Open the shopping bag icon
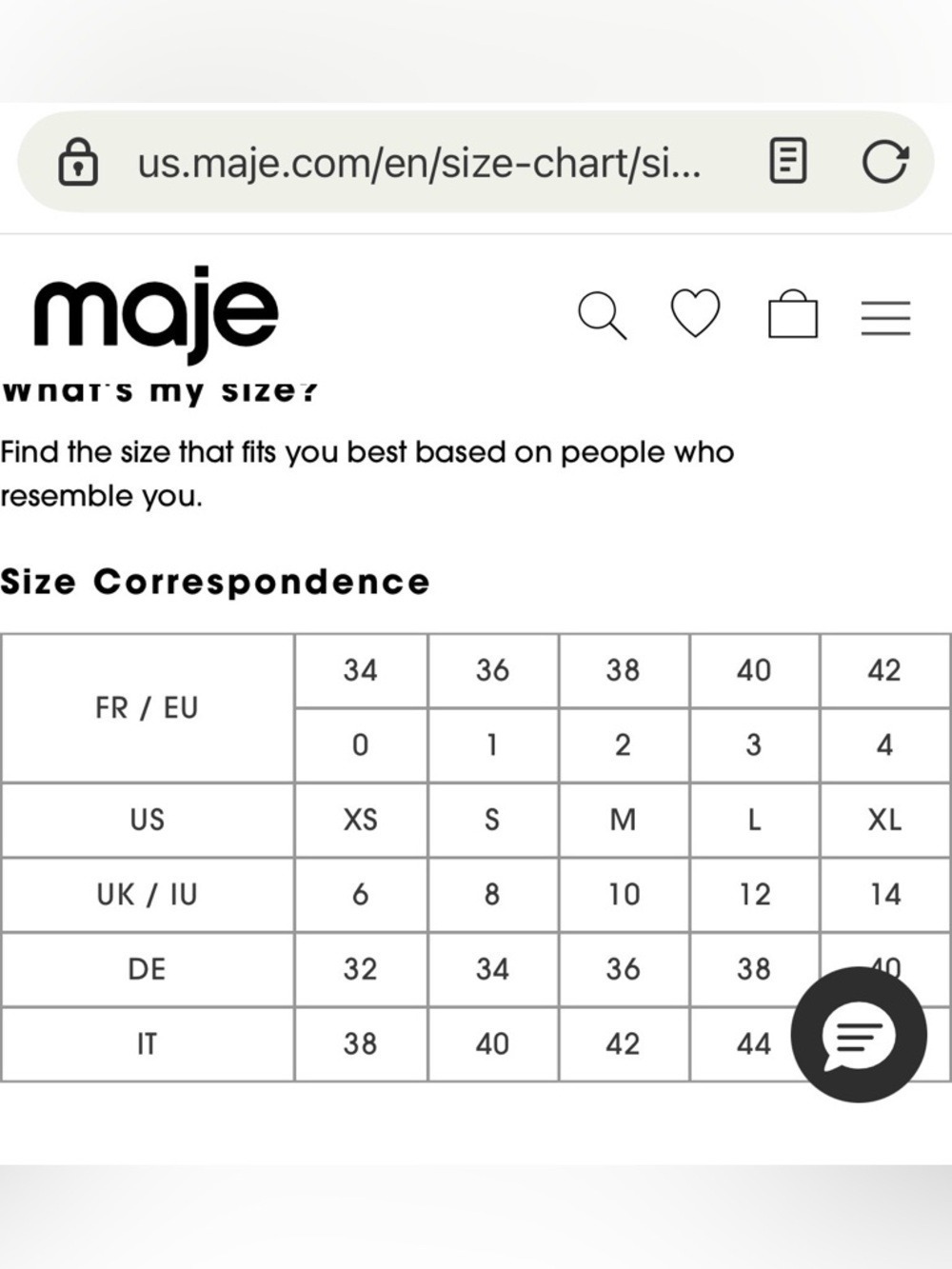The width and height of the screenshot is (952, 1269). coord(793,314)
